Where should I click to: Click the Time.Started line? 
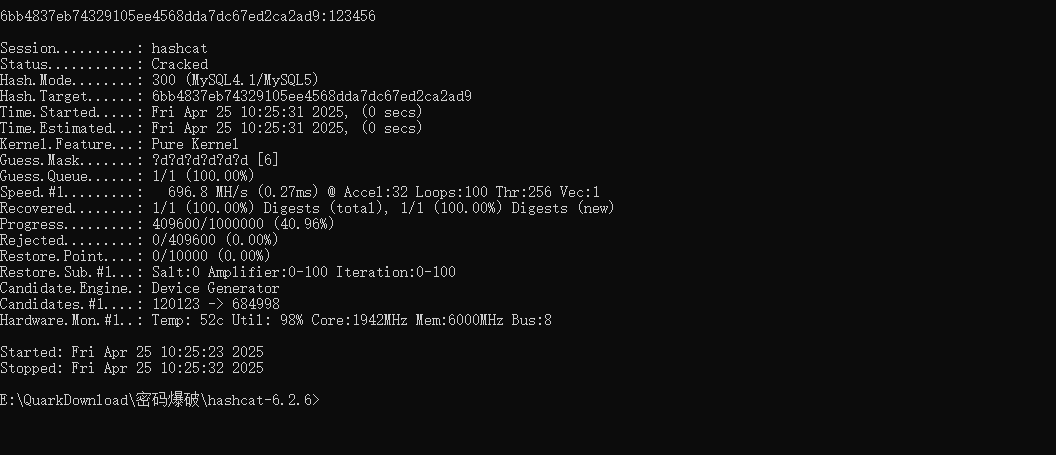[x=211, y=112]
